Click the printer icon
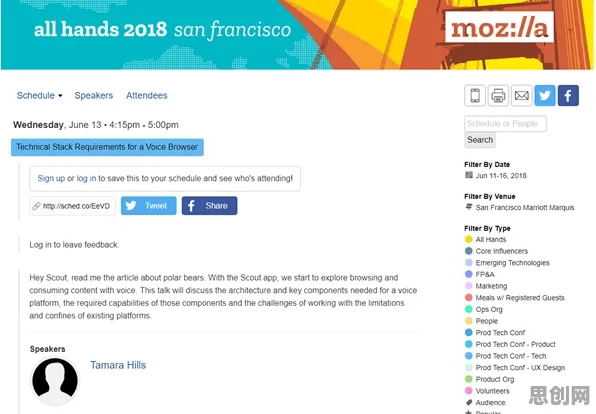 [498, 95]
